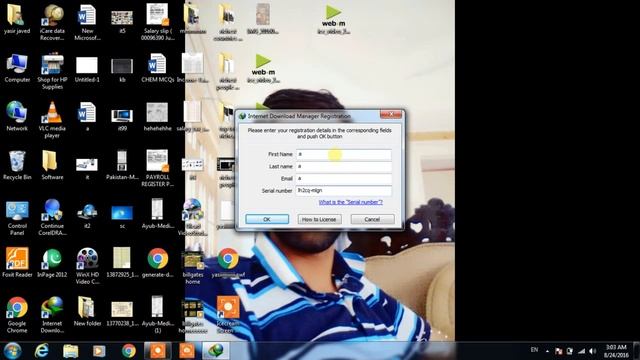Screen dimensions: 640x360
Task: Select the hehehehhe image file icon
Action: coord(158,117)
